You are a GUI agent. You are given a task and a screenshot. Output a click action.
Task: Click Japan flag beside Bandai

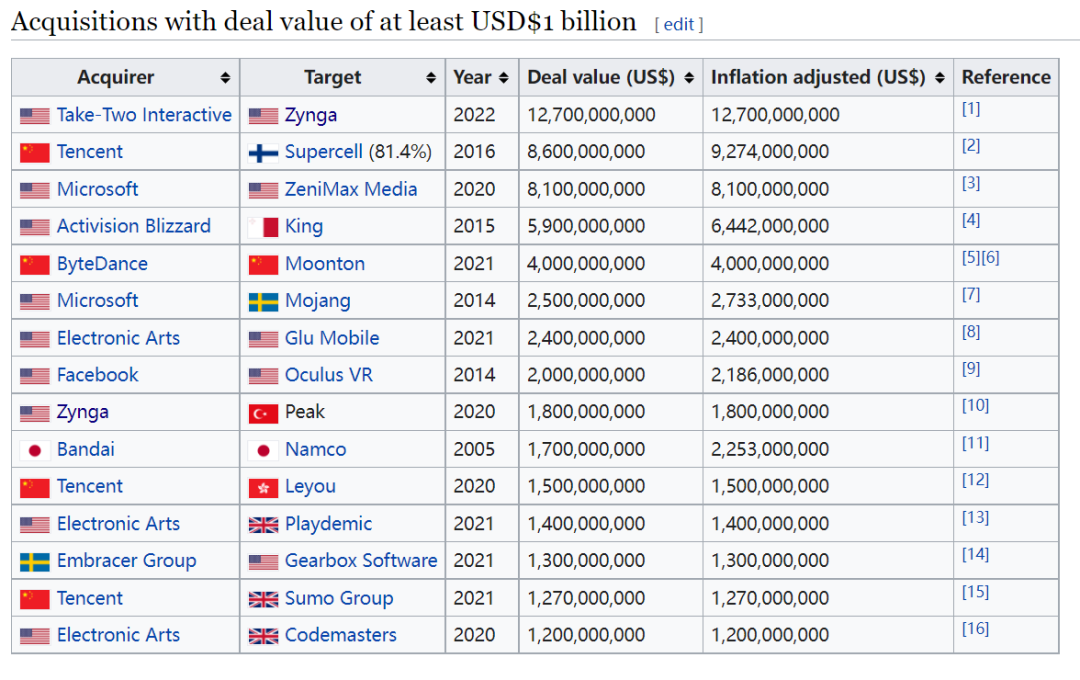(x=34, y=451)
